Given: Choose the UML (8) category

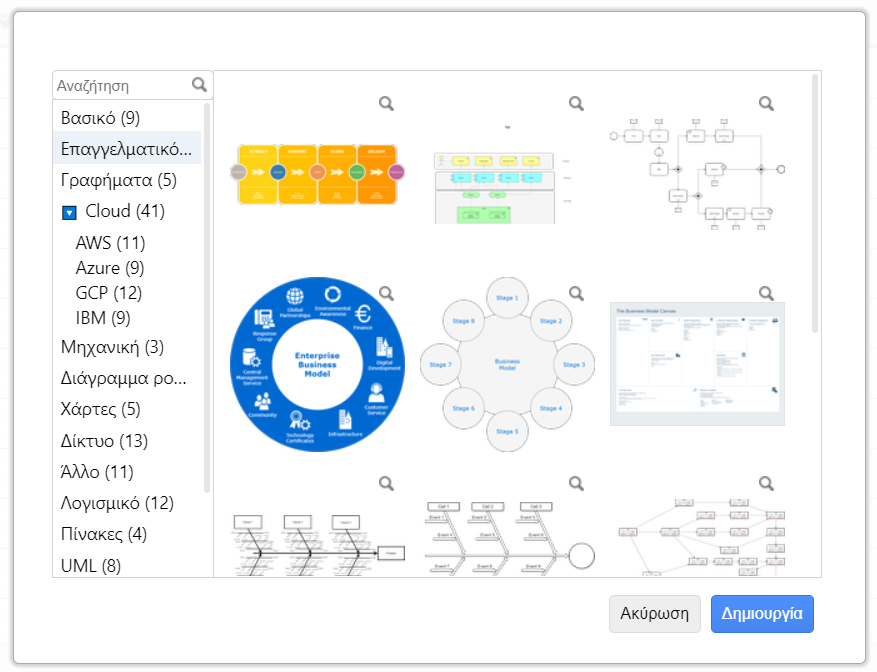Looking at the screenshot, I should (91, 566).
